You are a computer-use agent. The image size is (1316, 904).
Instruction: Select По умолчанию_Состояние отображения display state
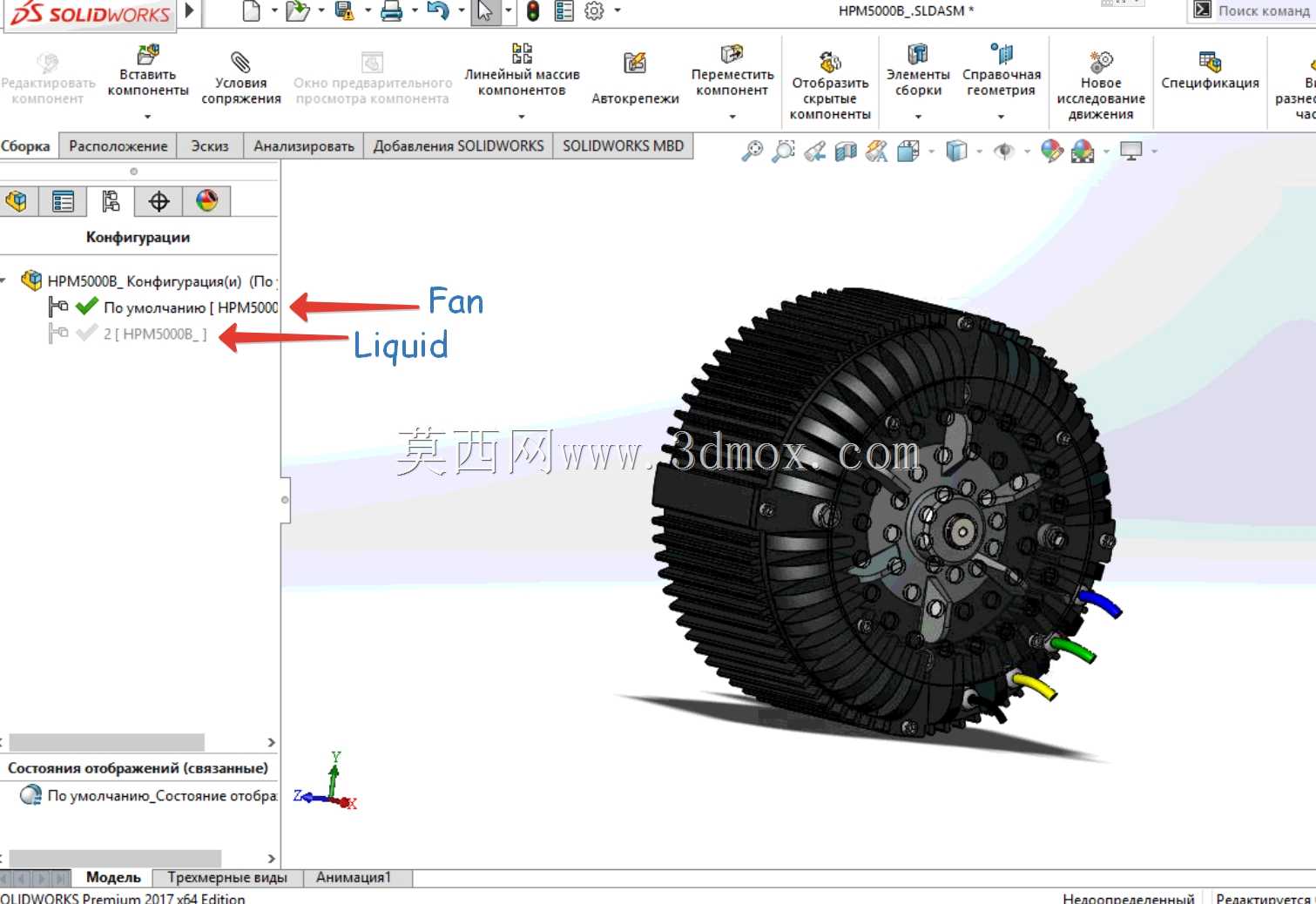point(148,796)
